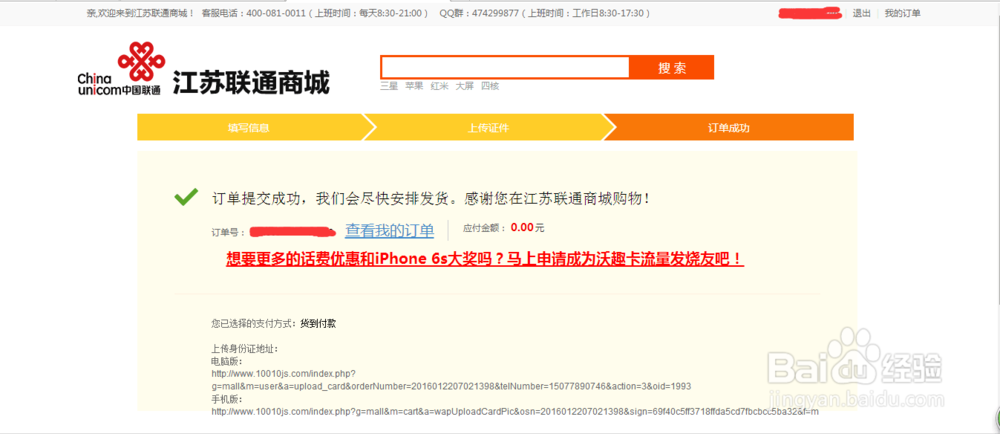Click the 退出 logout link

pyautogui.click(x=862, y=13)
